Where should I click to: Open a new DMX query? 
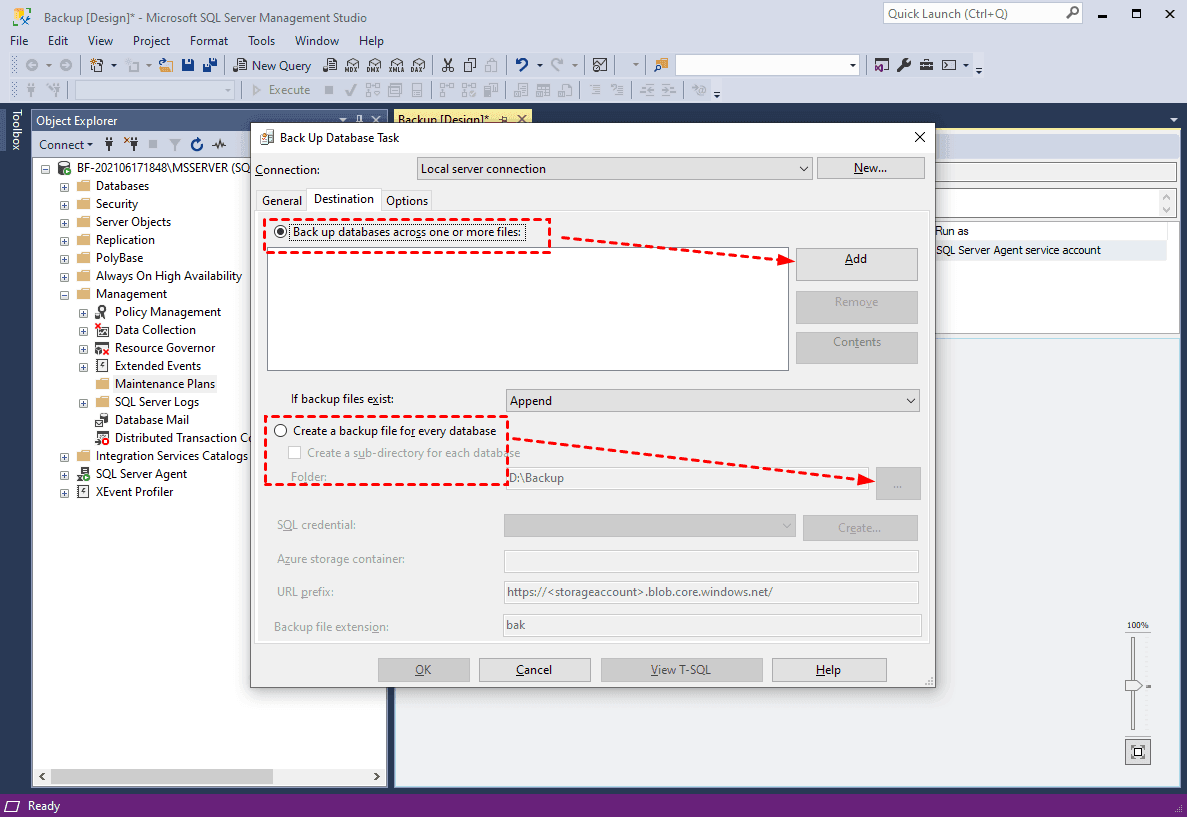374,65
